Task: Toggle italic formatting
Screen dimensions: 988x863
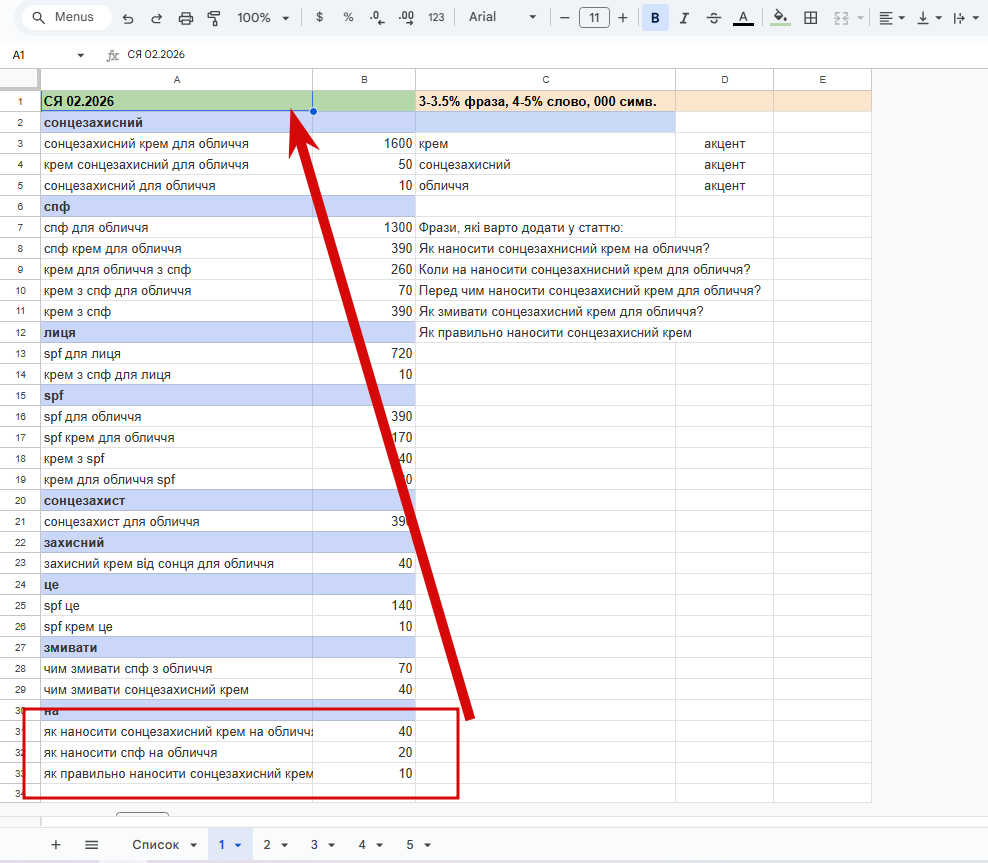Action: click(684, 18)
